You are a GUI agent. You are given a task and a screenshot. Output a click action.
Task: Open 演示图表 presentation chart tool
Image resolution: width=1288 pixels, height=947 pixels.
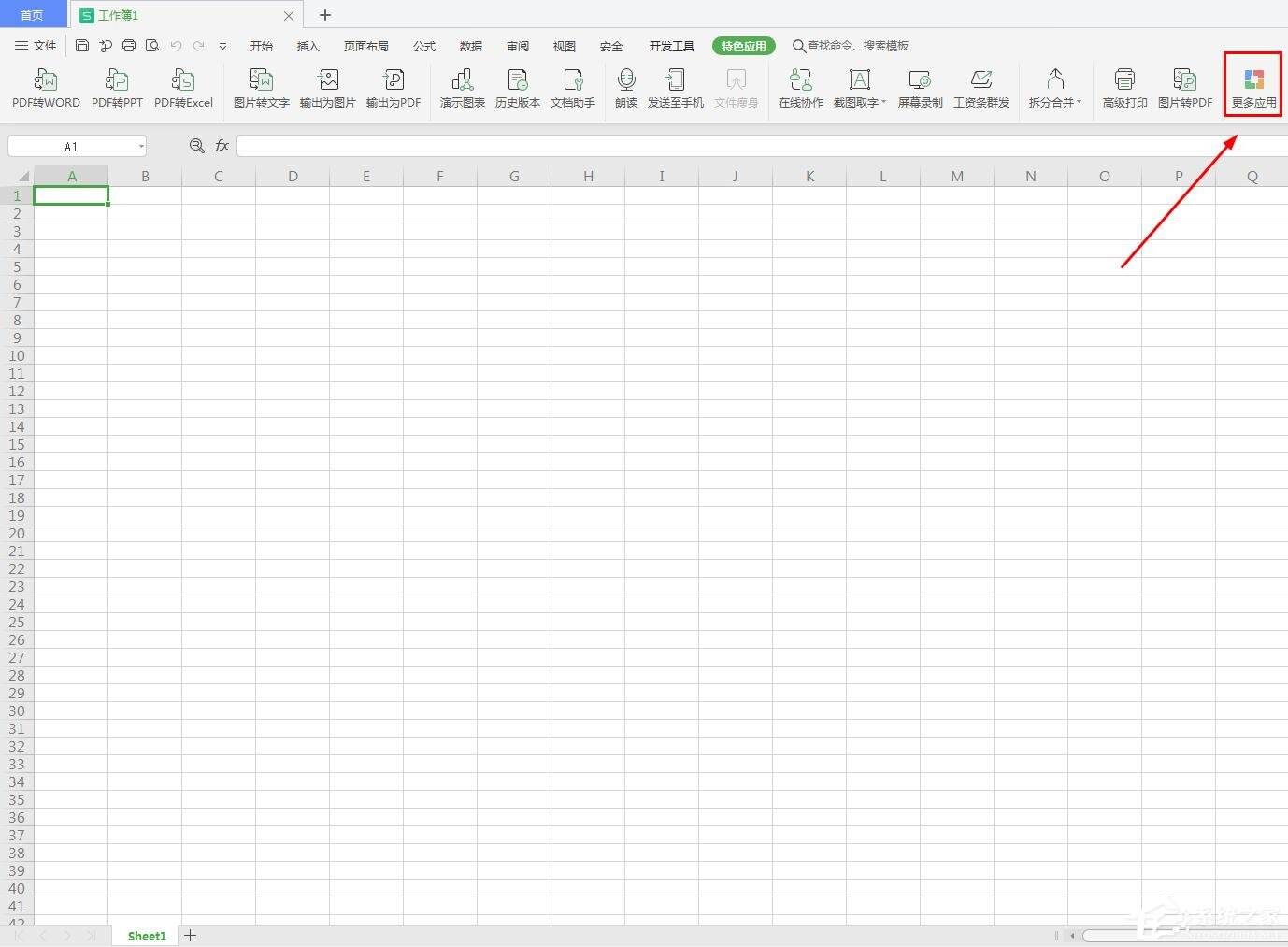(x=463, y=89)
